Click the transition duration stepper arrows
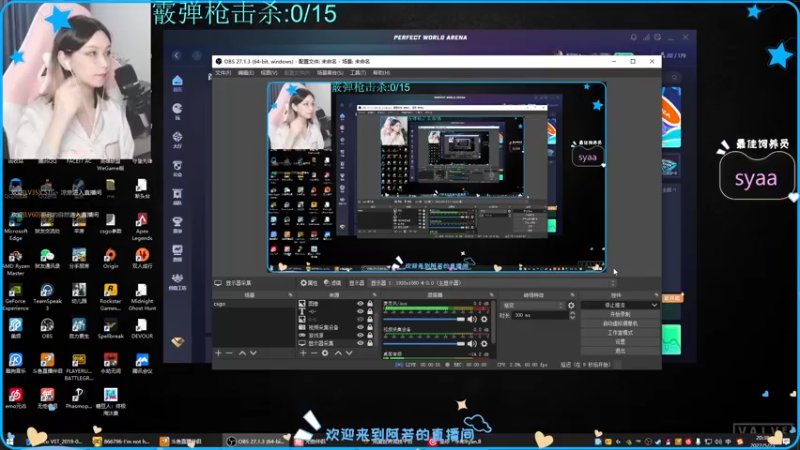This screenshot has height=450, width=800. (x=572, y=315)
